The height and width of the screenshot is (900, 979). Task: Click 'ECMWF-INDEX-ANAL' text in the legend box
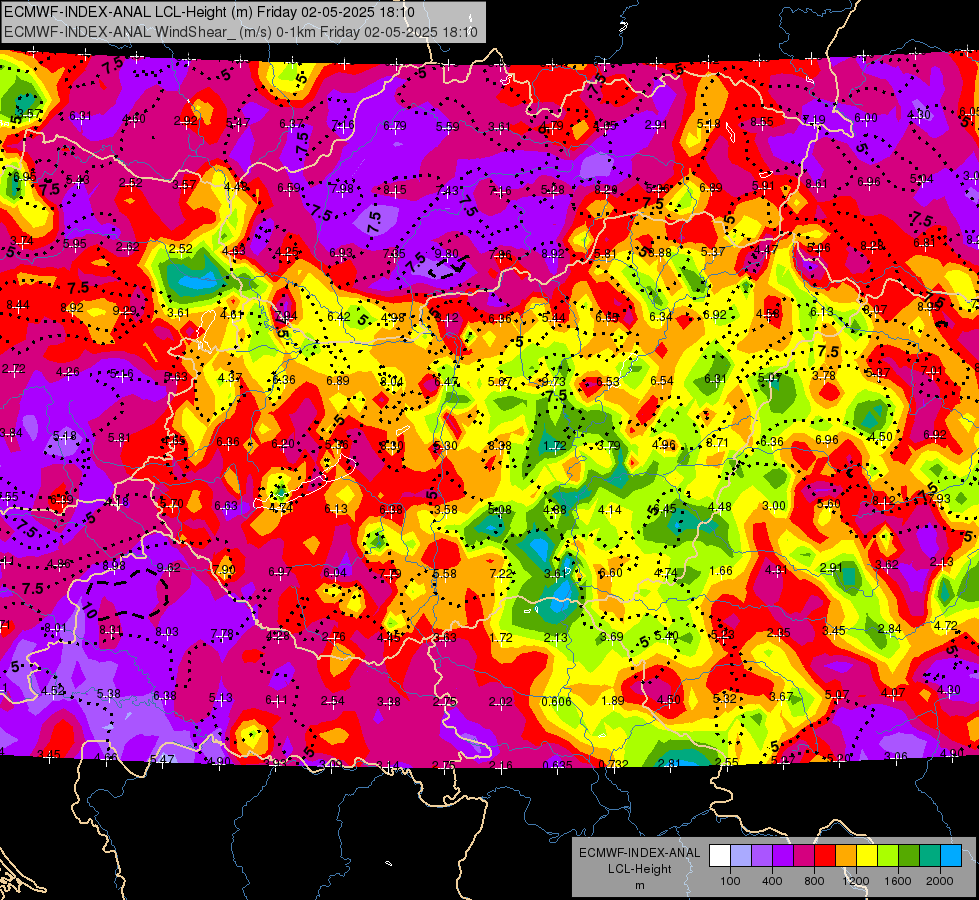pyautogui.click(x=639, y=853)
